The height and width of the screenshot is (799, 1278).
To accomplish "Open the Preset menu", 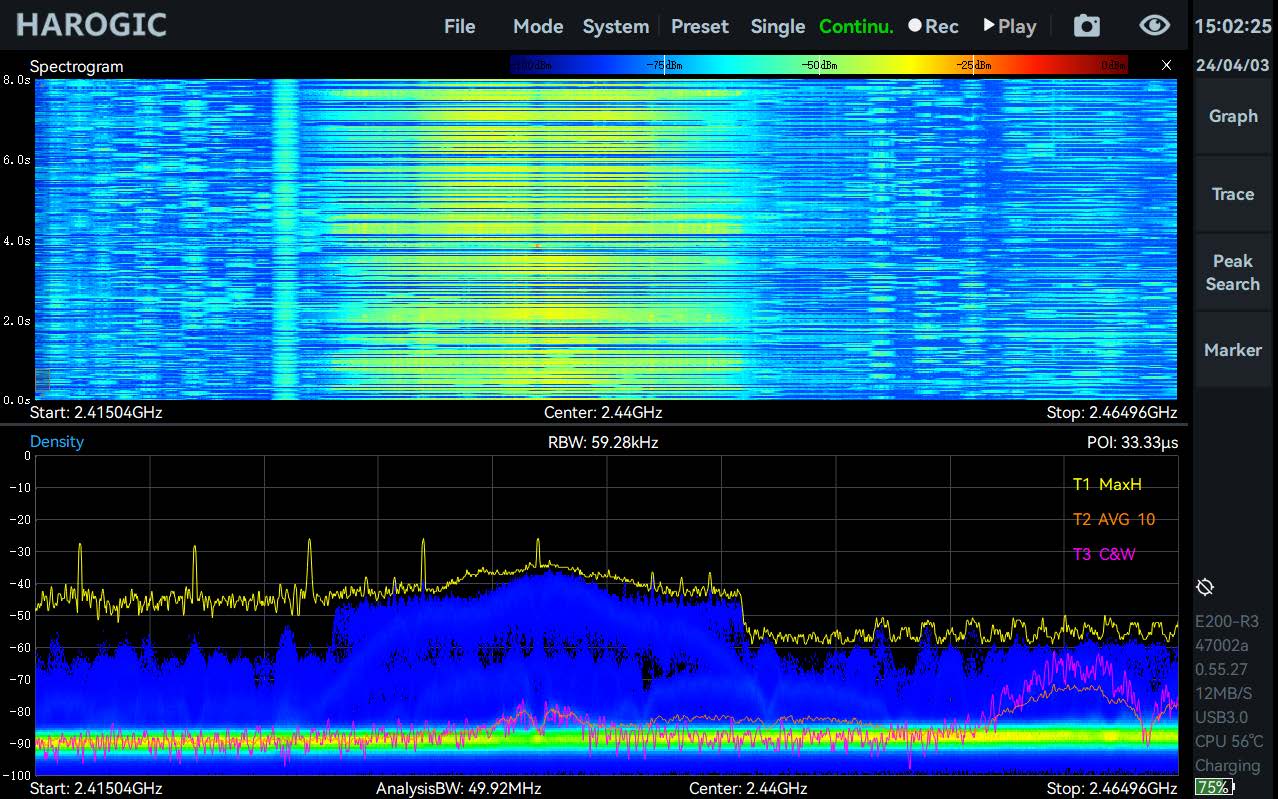I will (699, 26).
